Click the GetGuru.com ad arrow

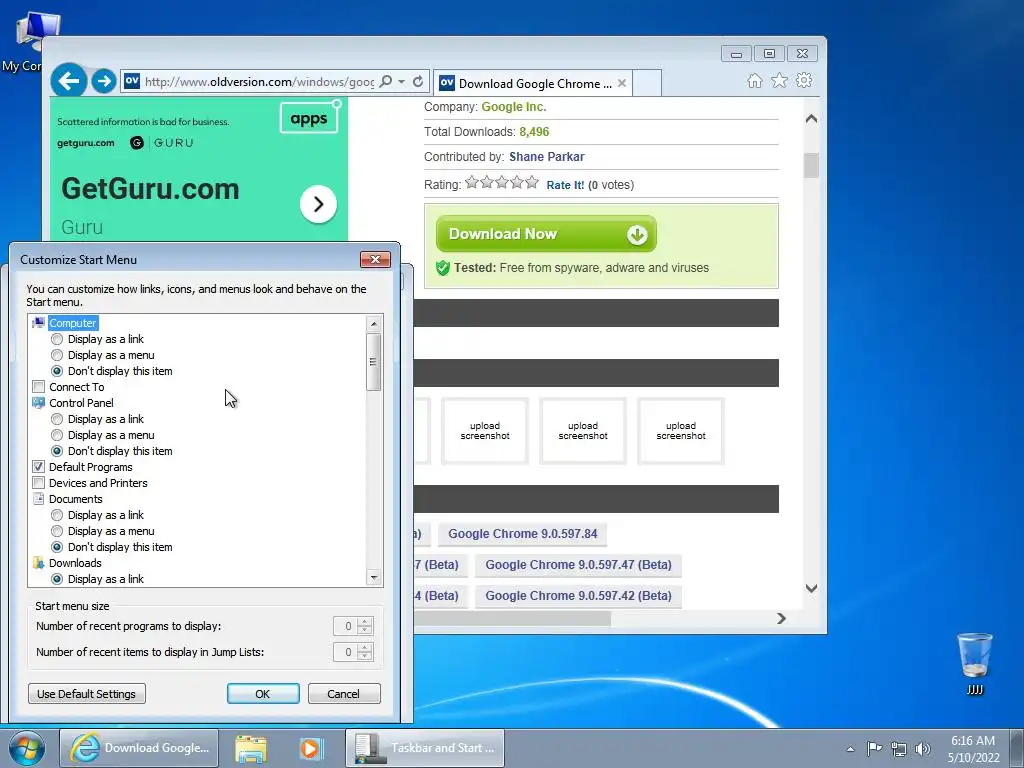(x=318, y=204)
